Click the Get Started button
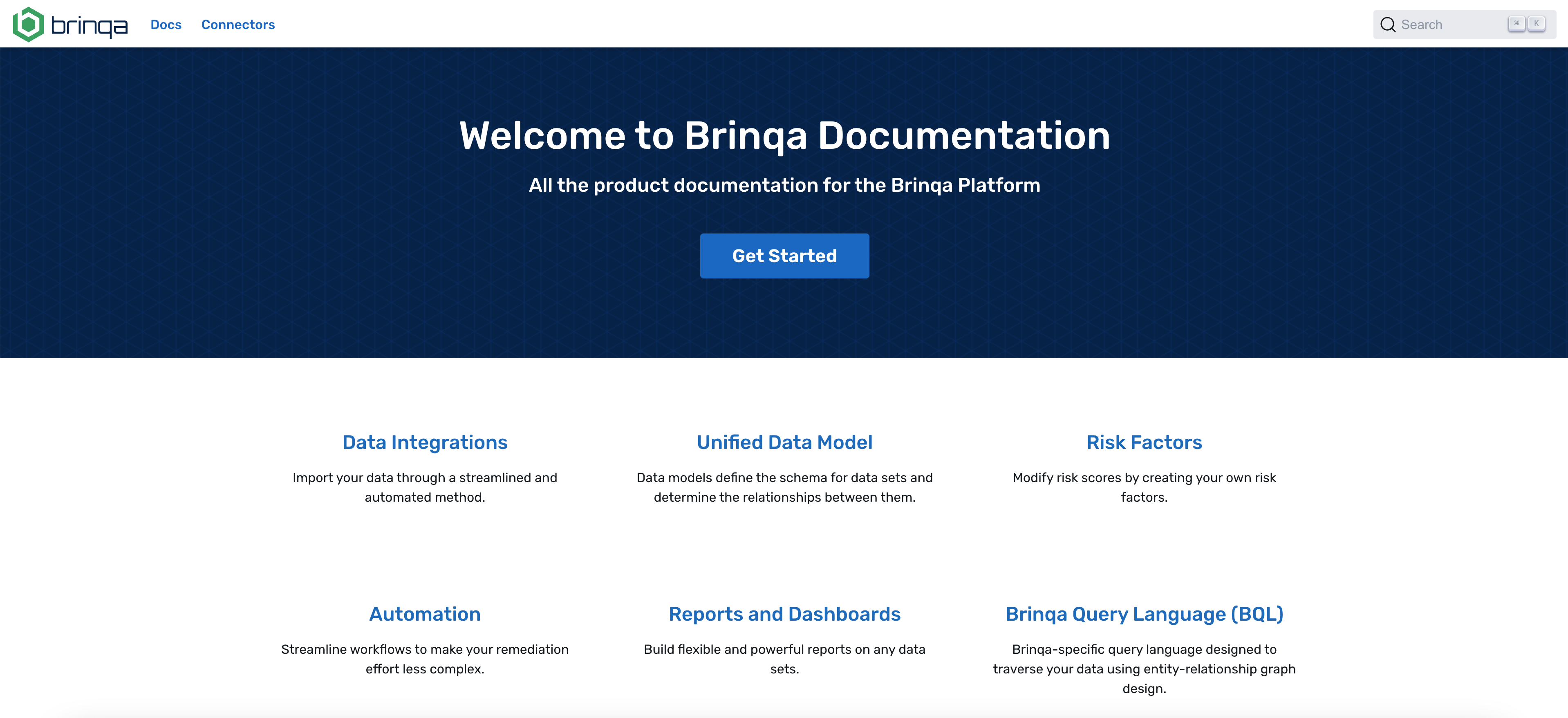 tap(784, 256)
